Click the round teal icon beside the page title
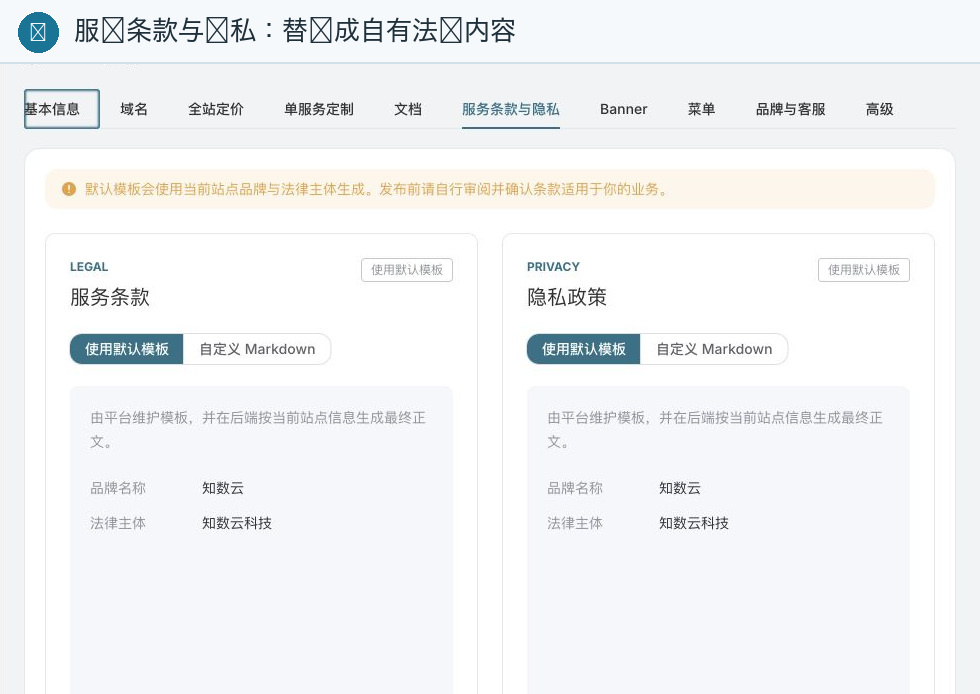Image resolution: width=980 pixels, height=694 pixels. [x=38, y=32]
